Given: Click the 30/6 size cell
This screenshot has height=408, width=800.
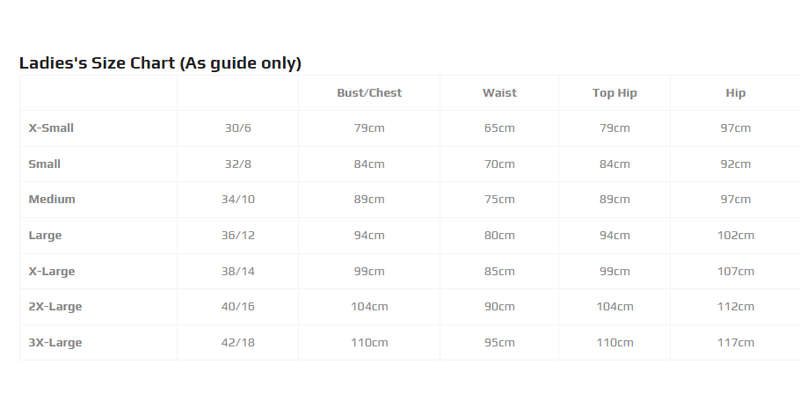Looking at the screenshot, I should tap(238, 128).
